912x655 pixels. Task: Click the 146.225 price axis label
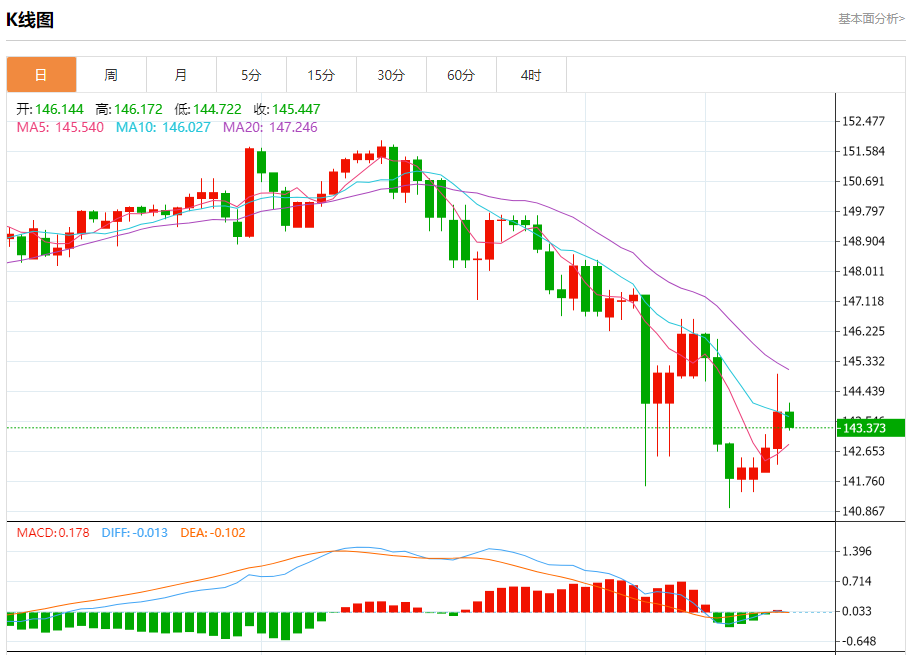864,331
